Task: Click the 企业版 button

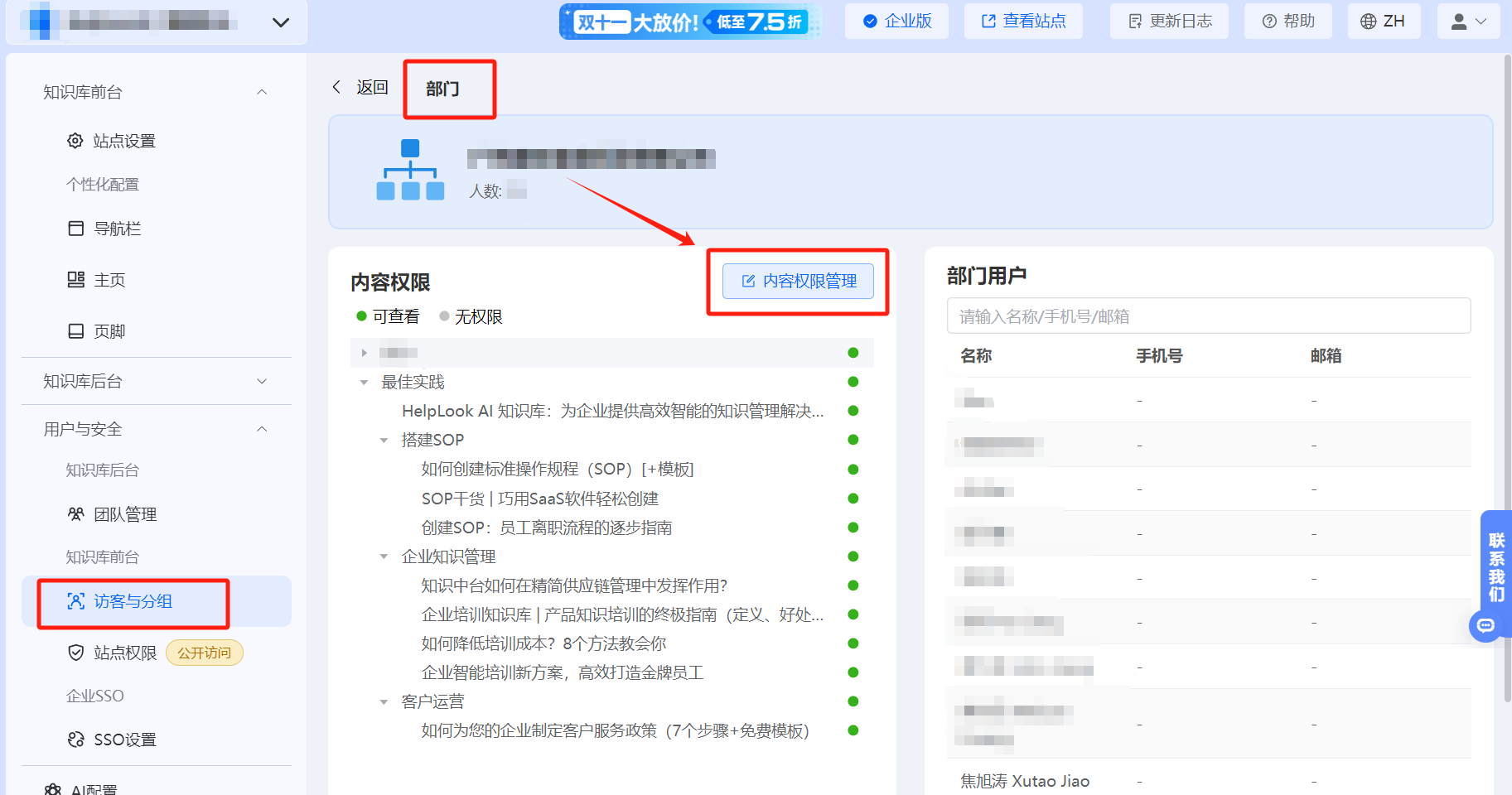Action: [896, 22]
